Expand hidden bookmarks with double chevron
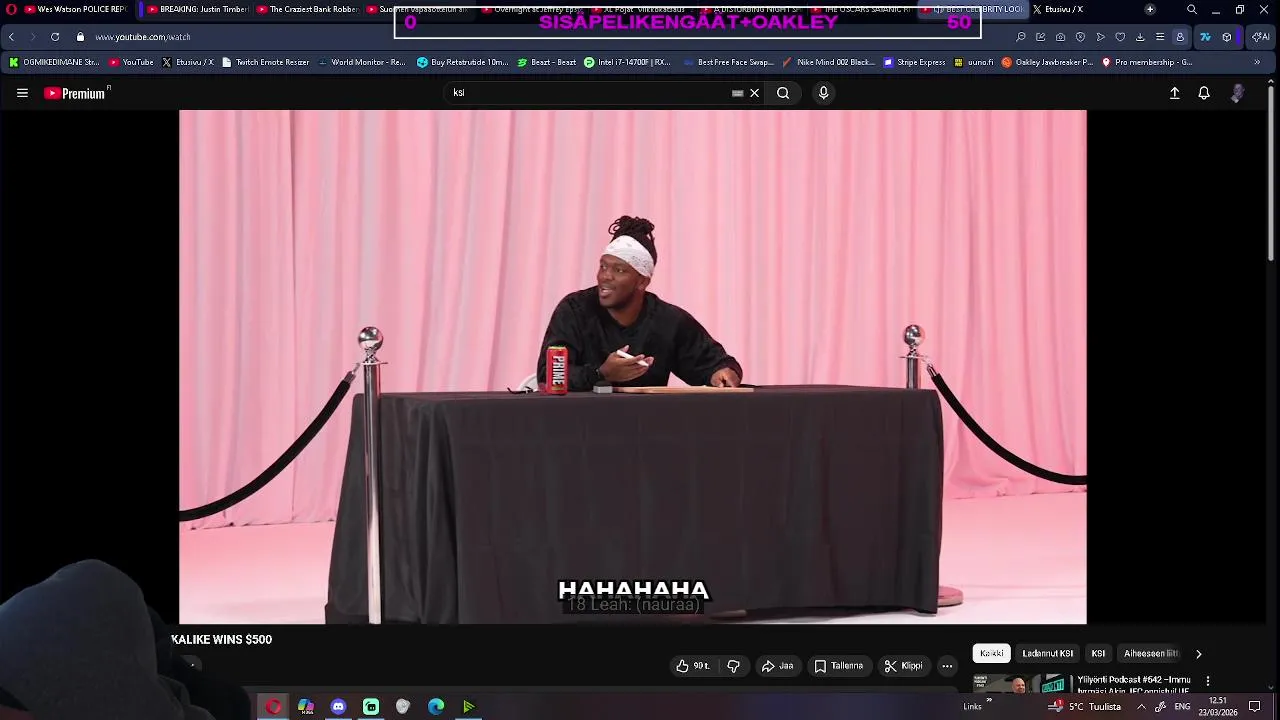1280x720 pixels. coord(1257,62)
